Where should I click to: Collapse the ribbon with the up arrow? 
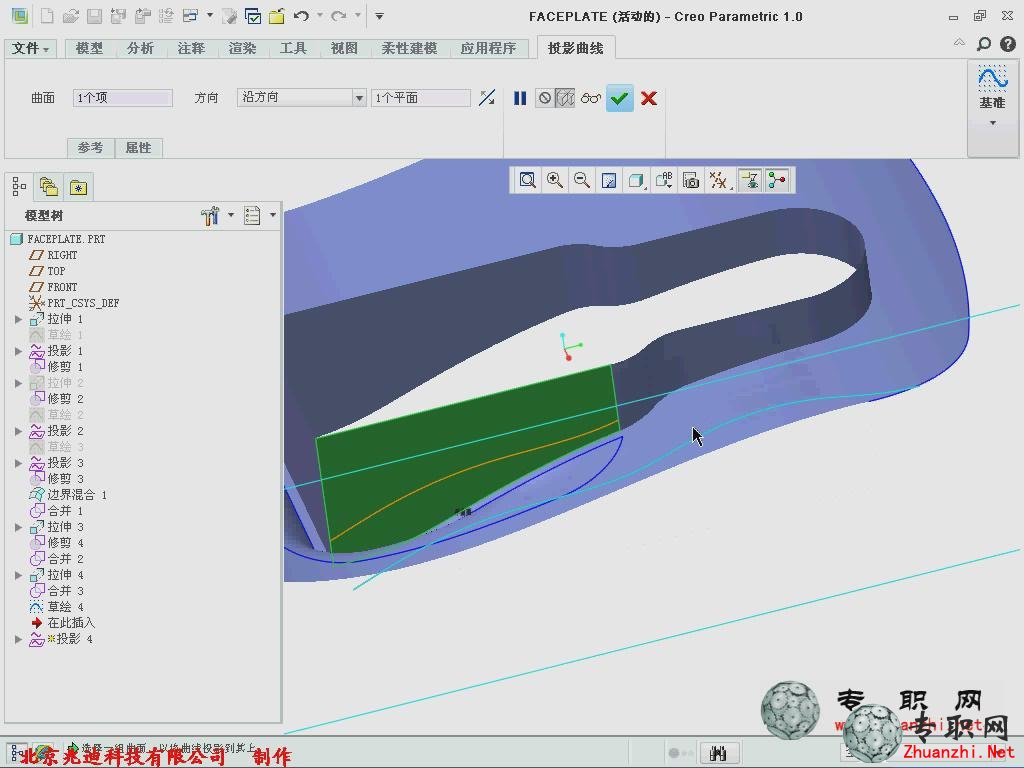click(959, 42)
